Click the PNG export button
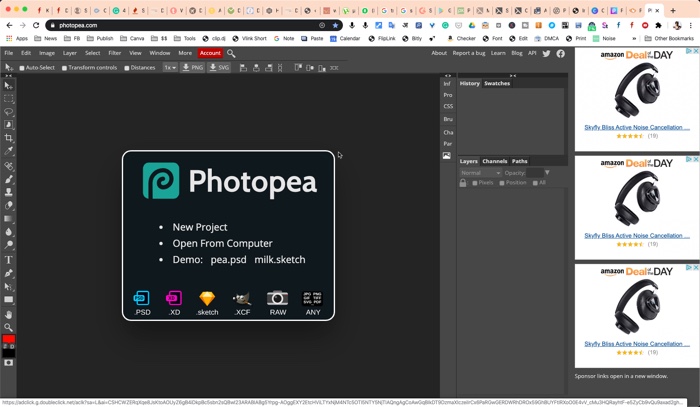The width and height of the screenshot is (700, 407). click(x=193, y=68)
